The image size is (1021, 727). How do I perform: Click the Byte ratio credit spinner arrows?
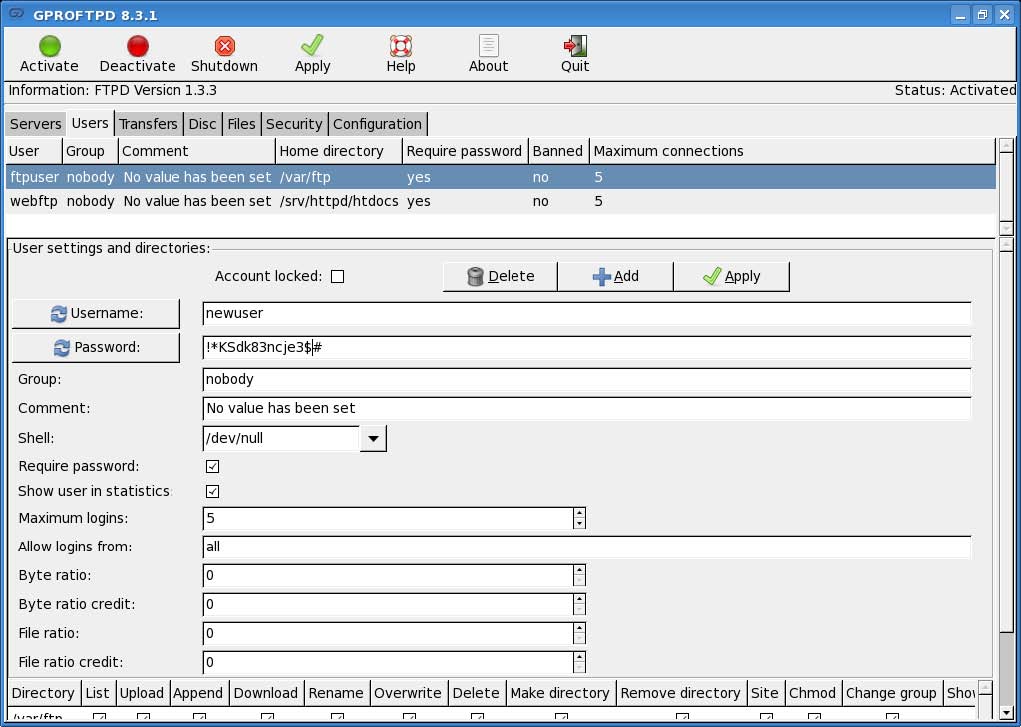click(580, 605)
